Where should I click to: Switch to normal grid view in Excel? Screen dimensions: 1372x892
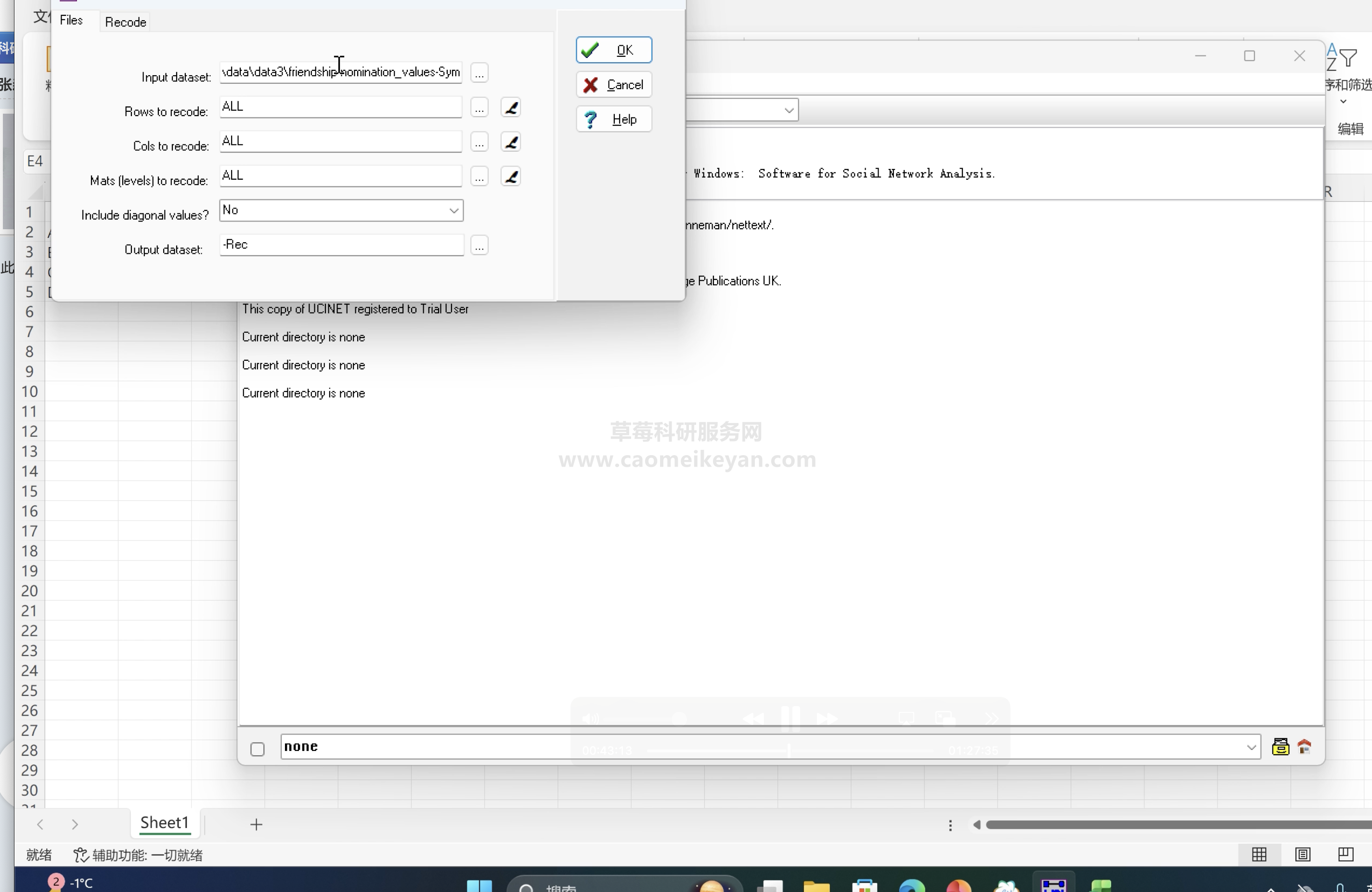(x=1259, y=854)
